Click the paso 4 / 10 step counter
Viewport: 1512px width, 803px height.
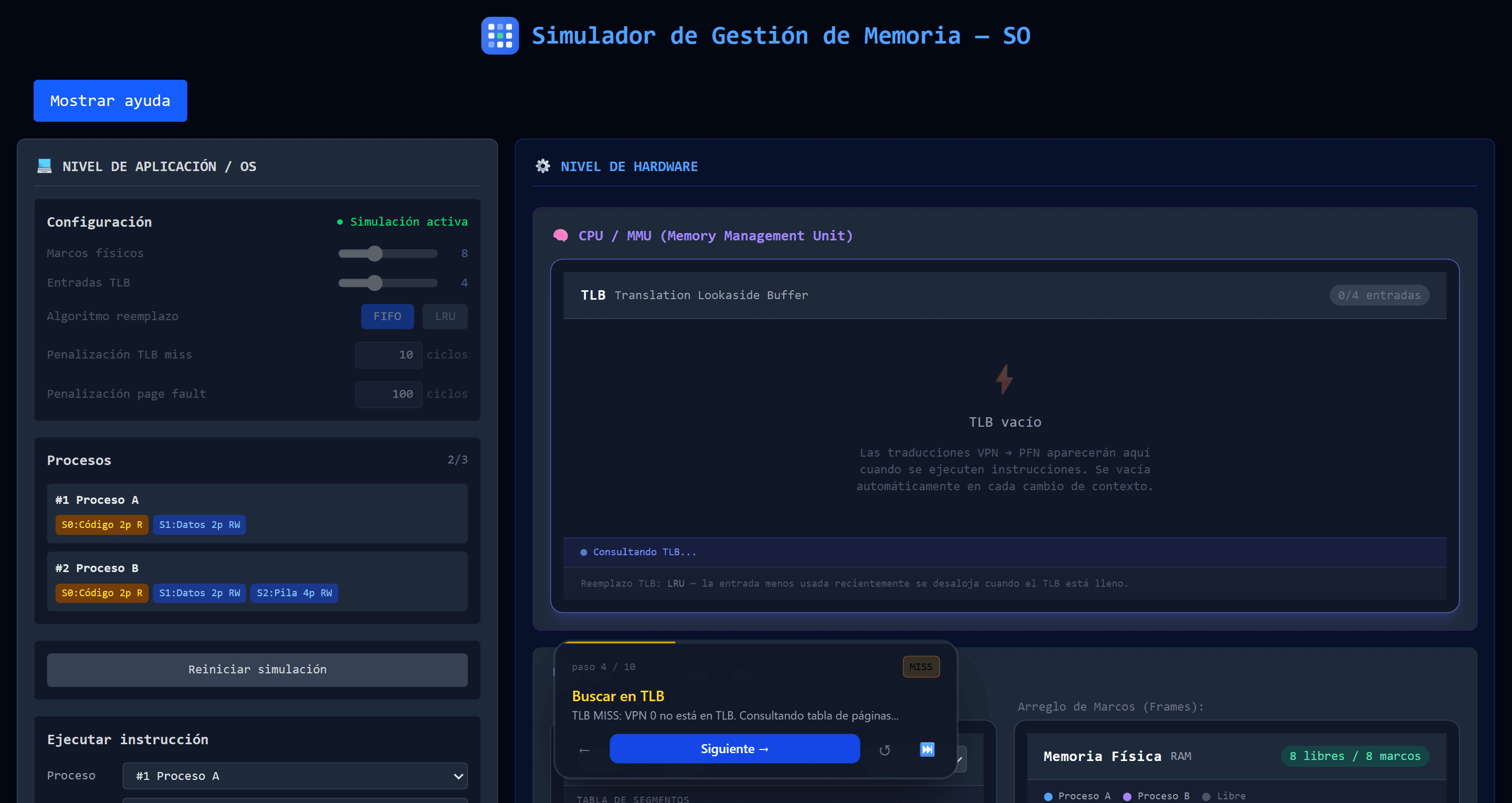coord(603,667)
